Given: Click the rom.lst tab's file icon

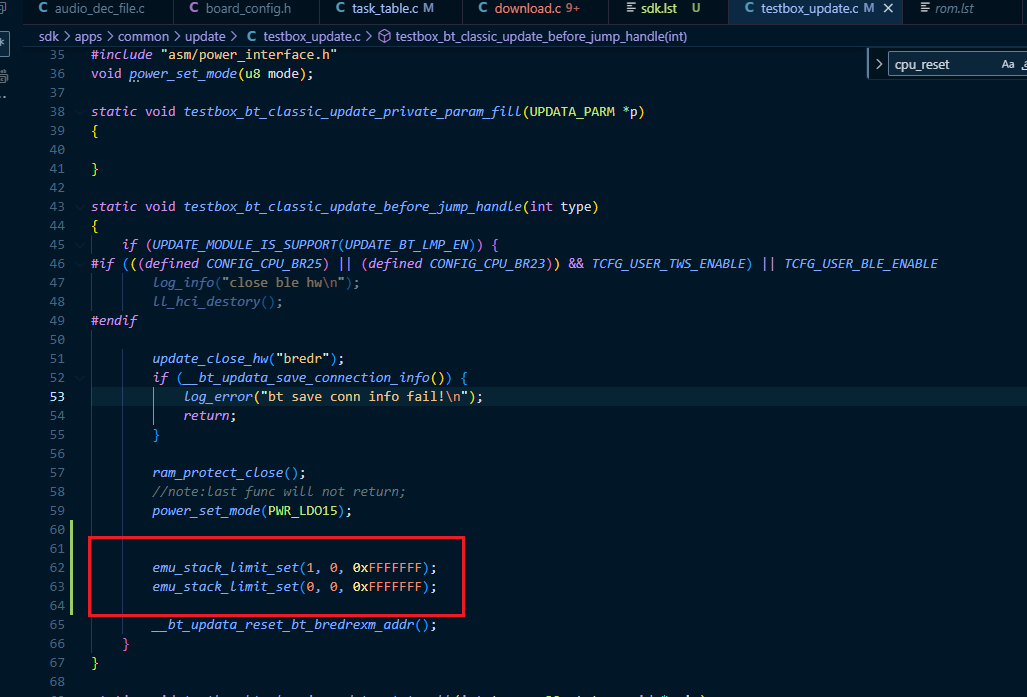Looking at the screenshot, I should [x=925, y=8].
